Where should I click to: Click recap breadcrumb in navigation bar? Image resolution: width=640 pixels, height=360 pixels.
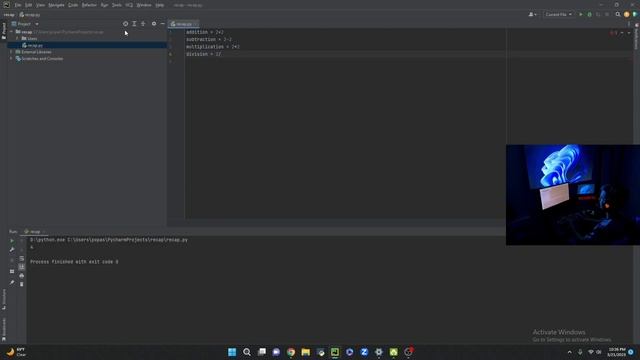tap(9, 15)
